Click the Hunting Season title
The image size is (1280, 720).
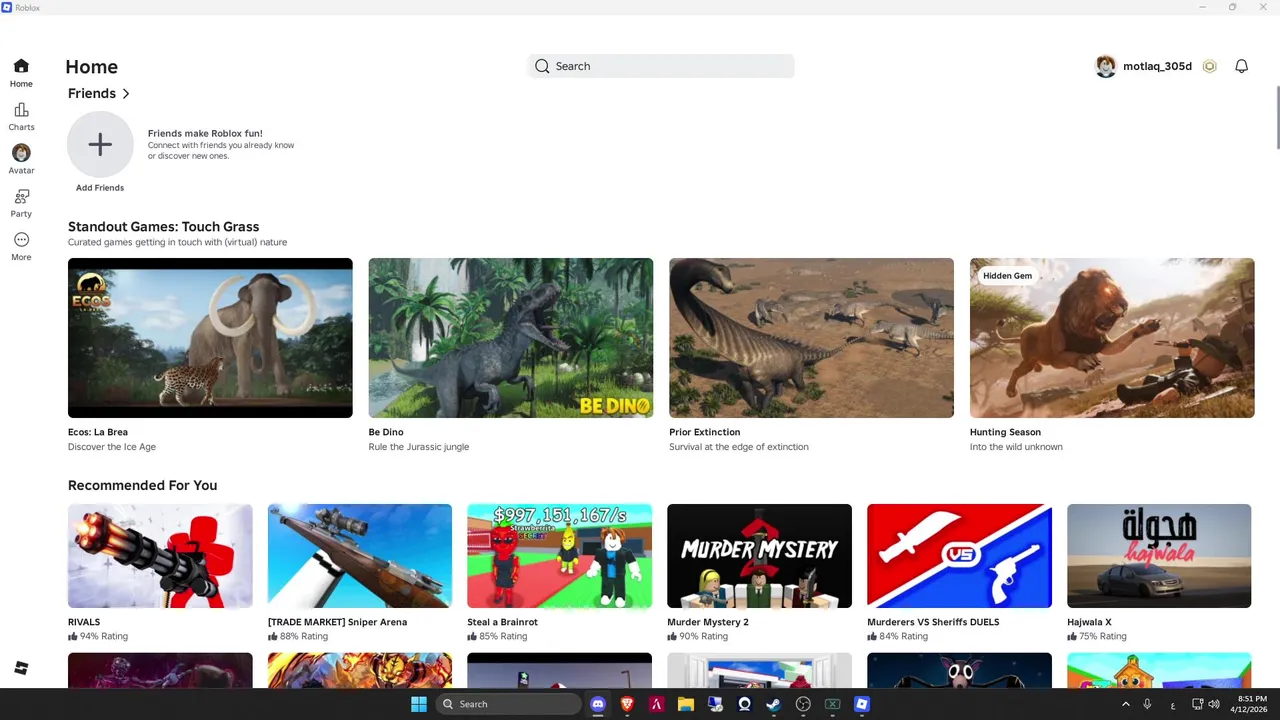1005,432
